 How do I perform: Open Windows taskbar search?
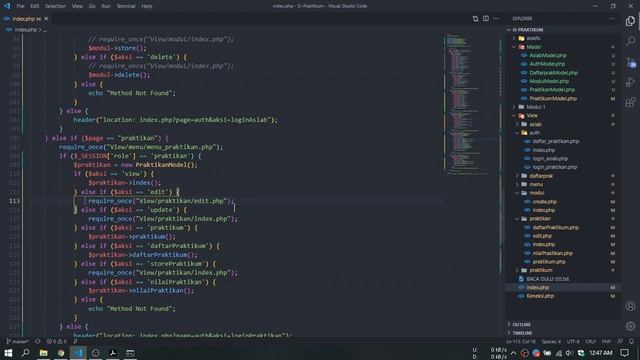(25, 353)
